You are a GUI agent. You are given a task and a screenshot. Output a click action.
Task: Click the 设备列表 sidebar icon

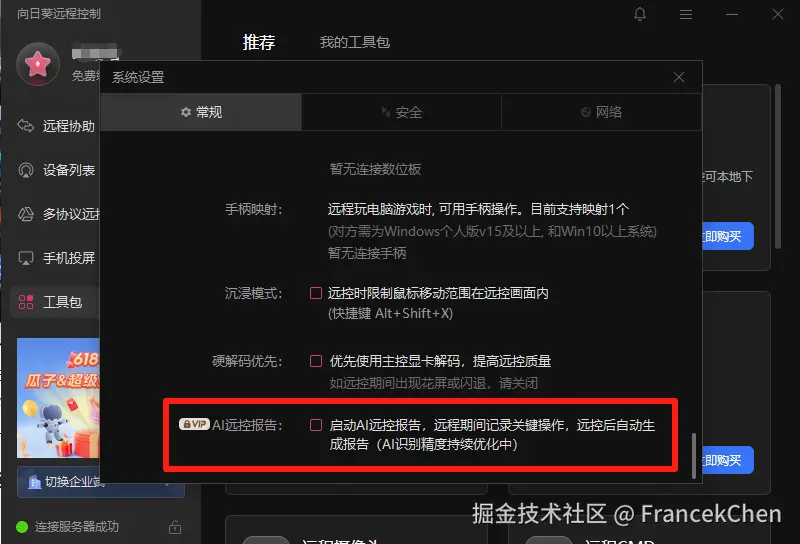(26, 170)
